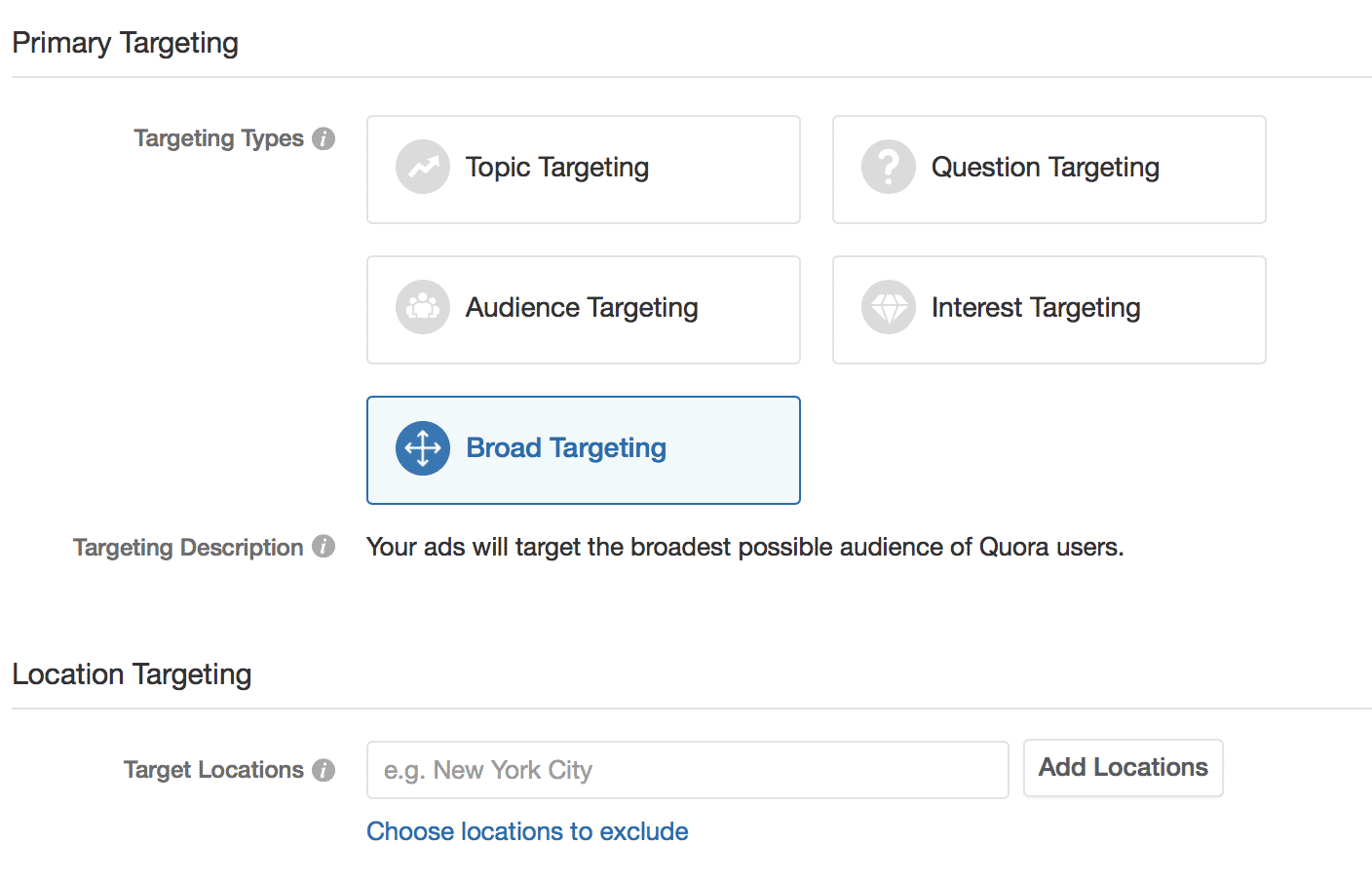1372x883 pixels.
Task: Click the Question Targeting question-mark icon
Action: [x=889, y=168]
